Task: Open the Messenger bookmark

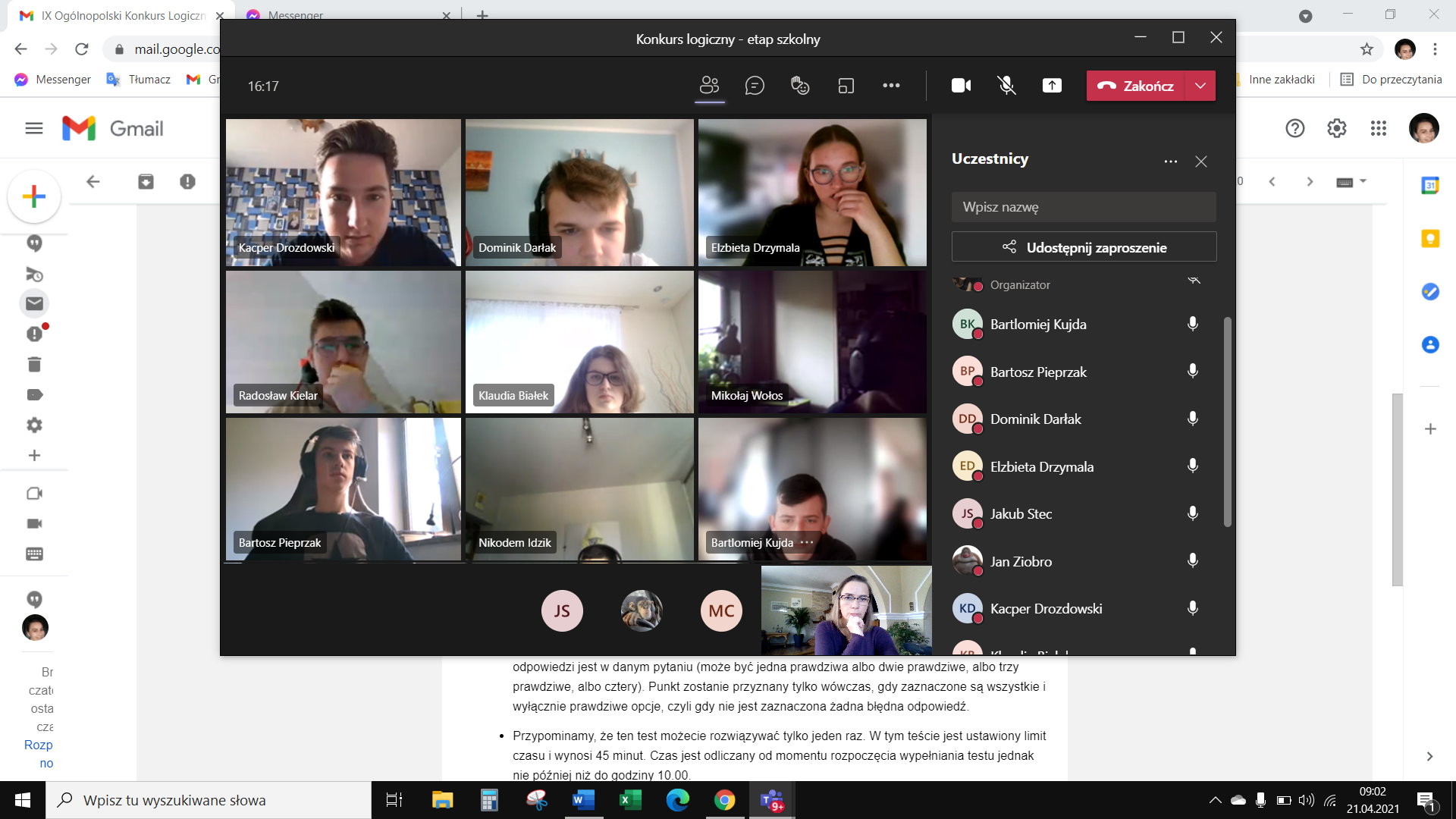Action: click(53, 79)
